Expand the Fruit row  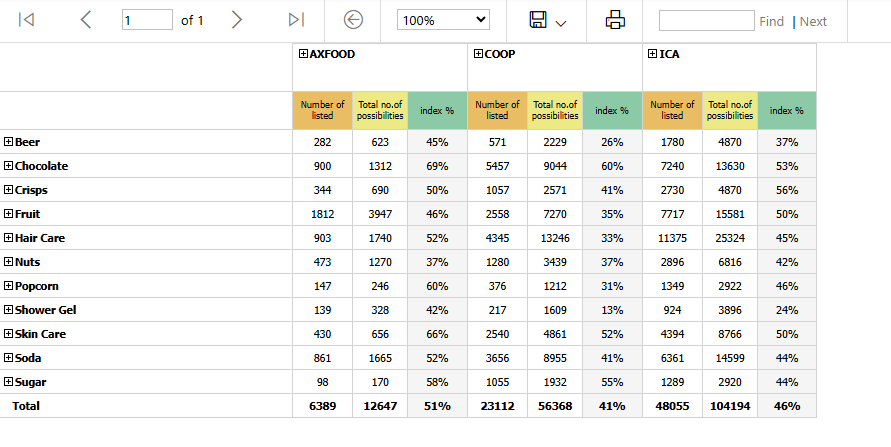[x=9, y=214]
